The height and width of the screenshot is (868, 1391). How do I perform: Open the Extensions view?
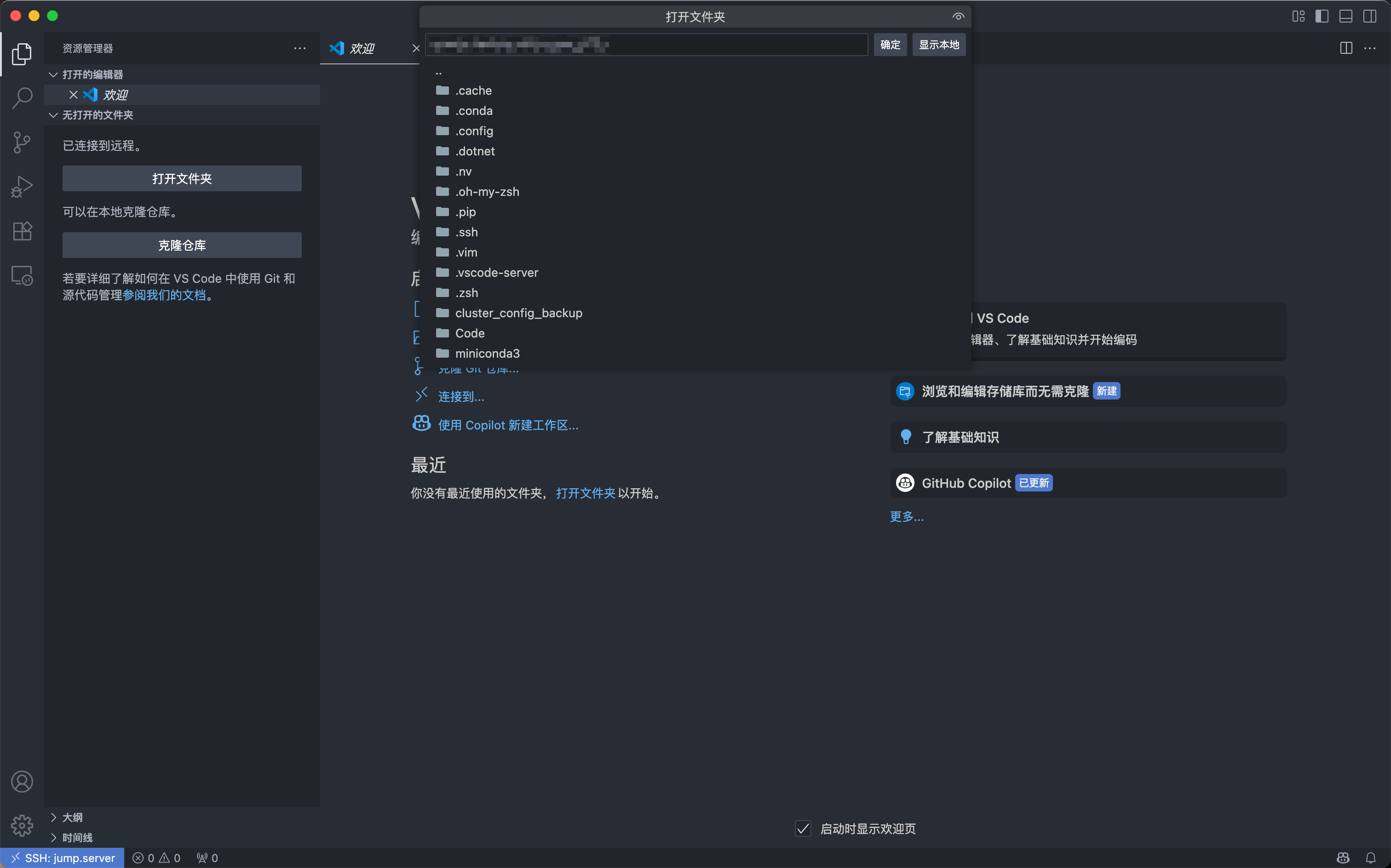22,231
